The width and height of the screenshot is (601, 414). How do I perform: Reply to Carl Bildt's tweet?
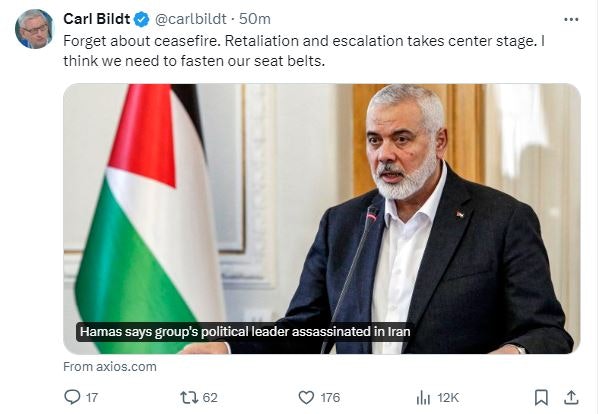pos(72,397)
